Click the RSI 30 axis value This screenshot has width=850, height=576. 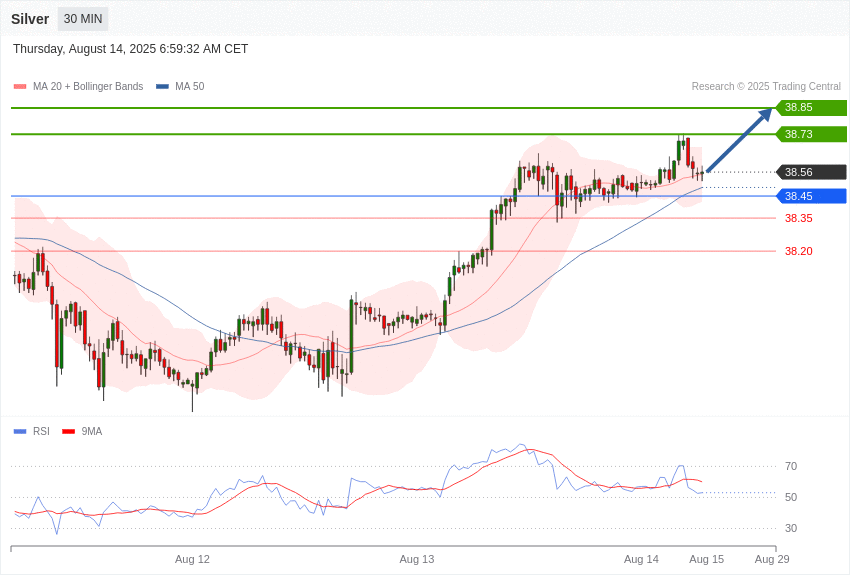(x=791, y=528)
